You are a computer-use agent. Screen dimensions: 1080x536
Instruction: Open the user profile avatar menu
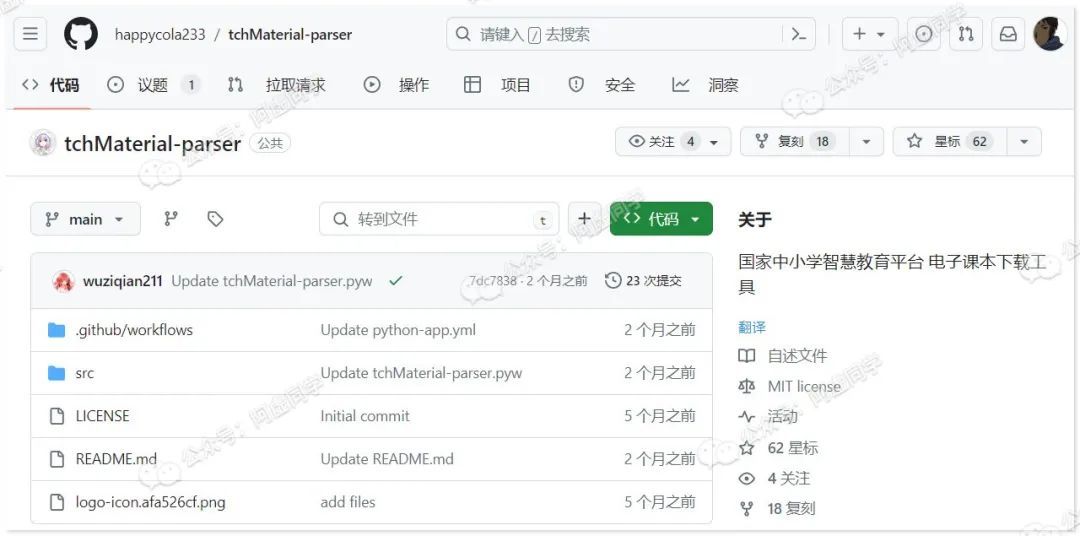1050,34
